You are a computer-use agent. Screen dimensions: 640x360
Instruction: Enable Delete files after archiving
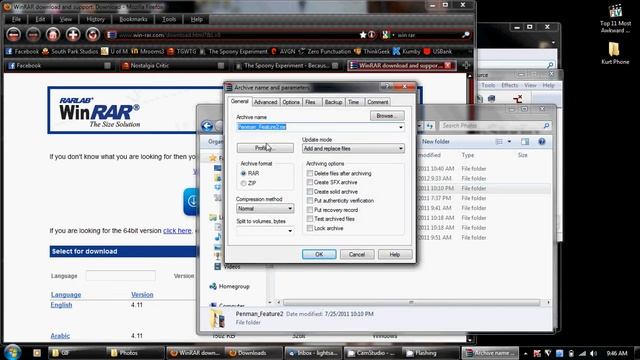click(x=310, y=173)
